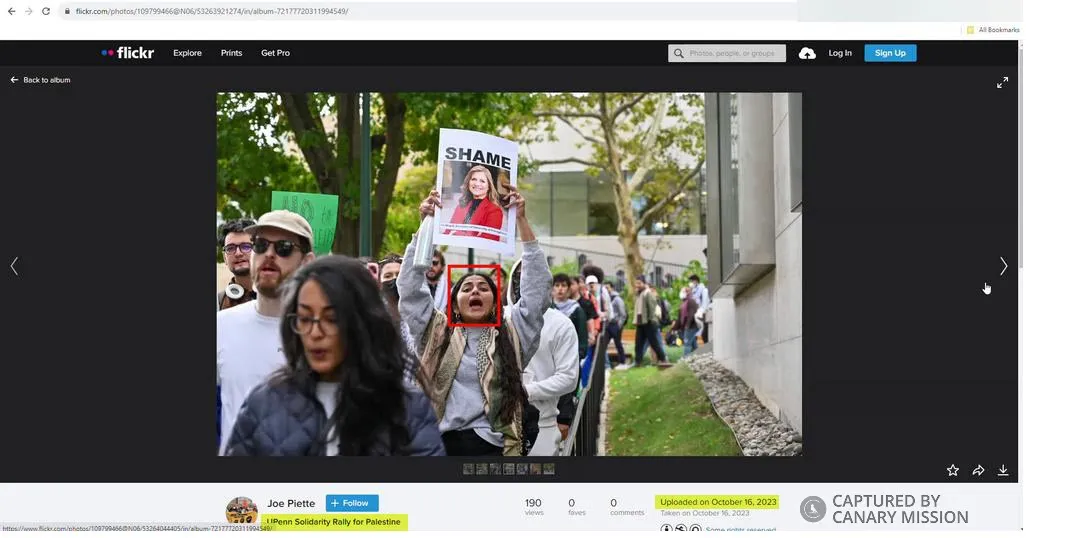
Task: Reload page with browser refresh icon
Action: (x=46, y=12)
